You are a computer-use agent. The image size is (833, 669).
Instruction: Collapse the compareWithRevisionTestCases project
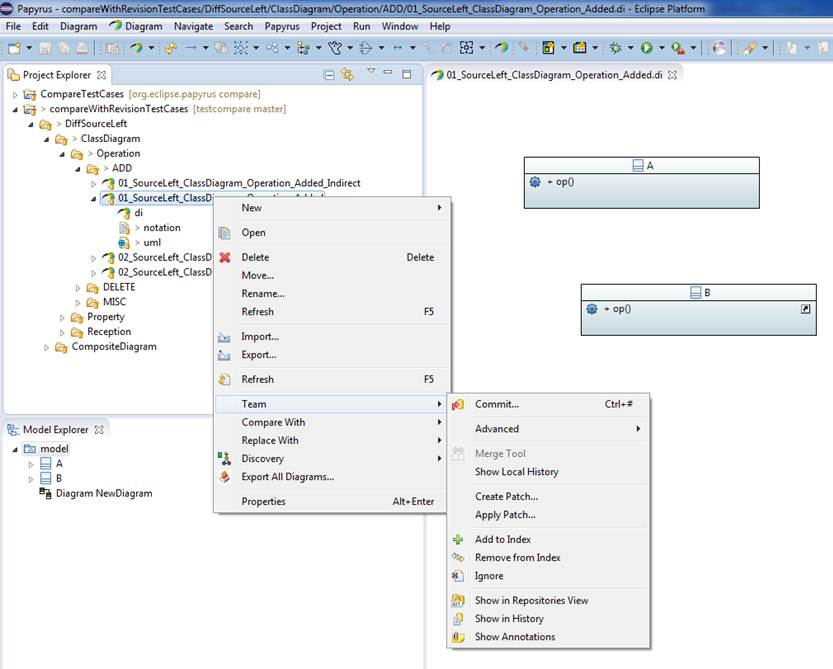pyautogui.click(x=15, y=109)
